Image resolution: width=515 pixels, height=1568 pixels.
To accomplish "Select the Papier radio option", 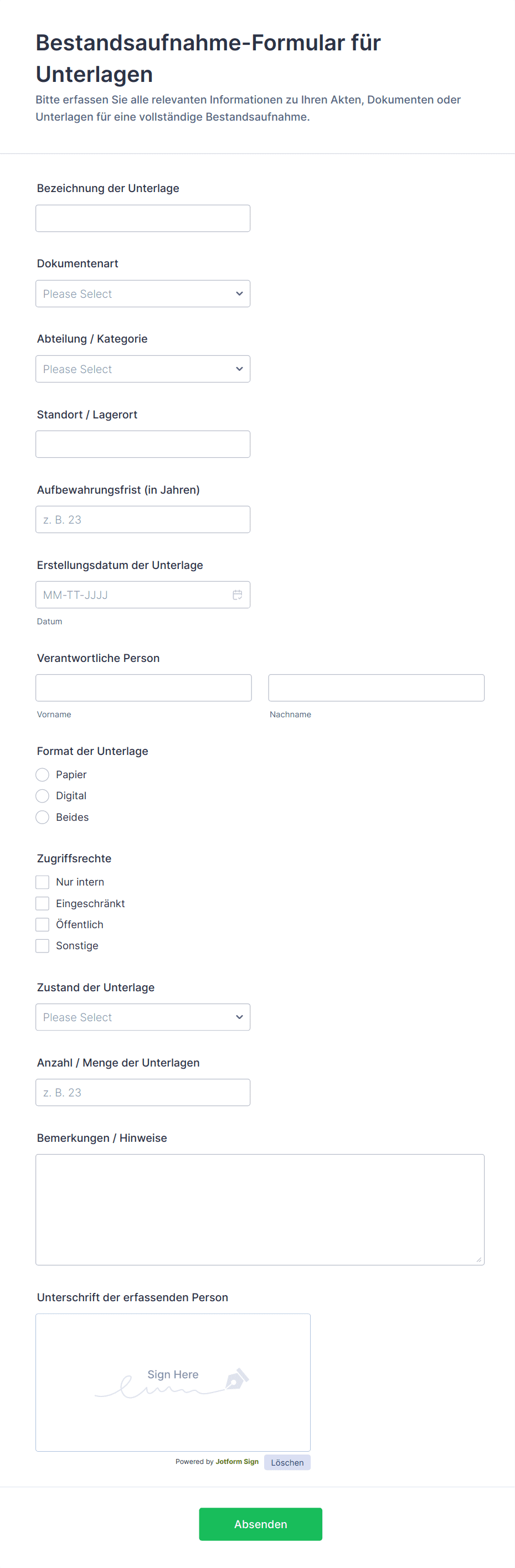I will [43, 774].
